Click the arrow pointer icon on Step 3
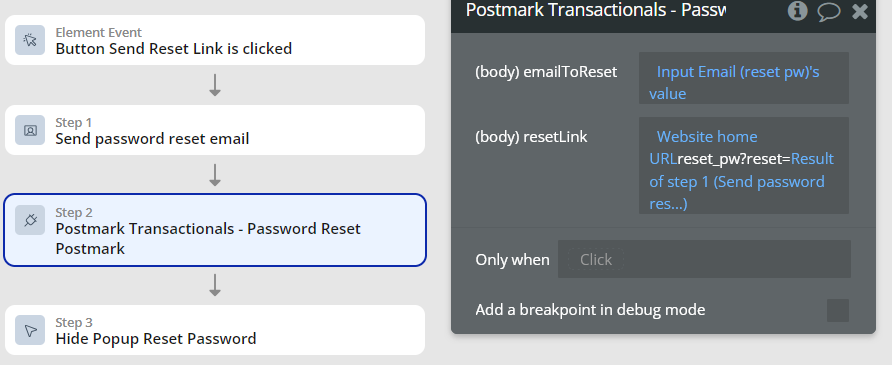Image resolution: width=892 pixels, height=365 pixels. coord(30,330)
